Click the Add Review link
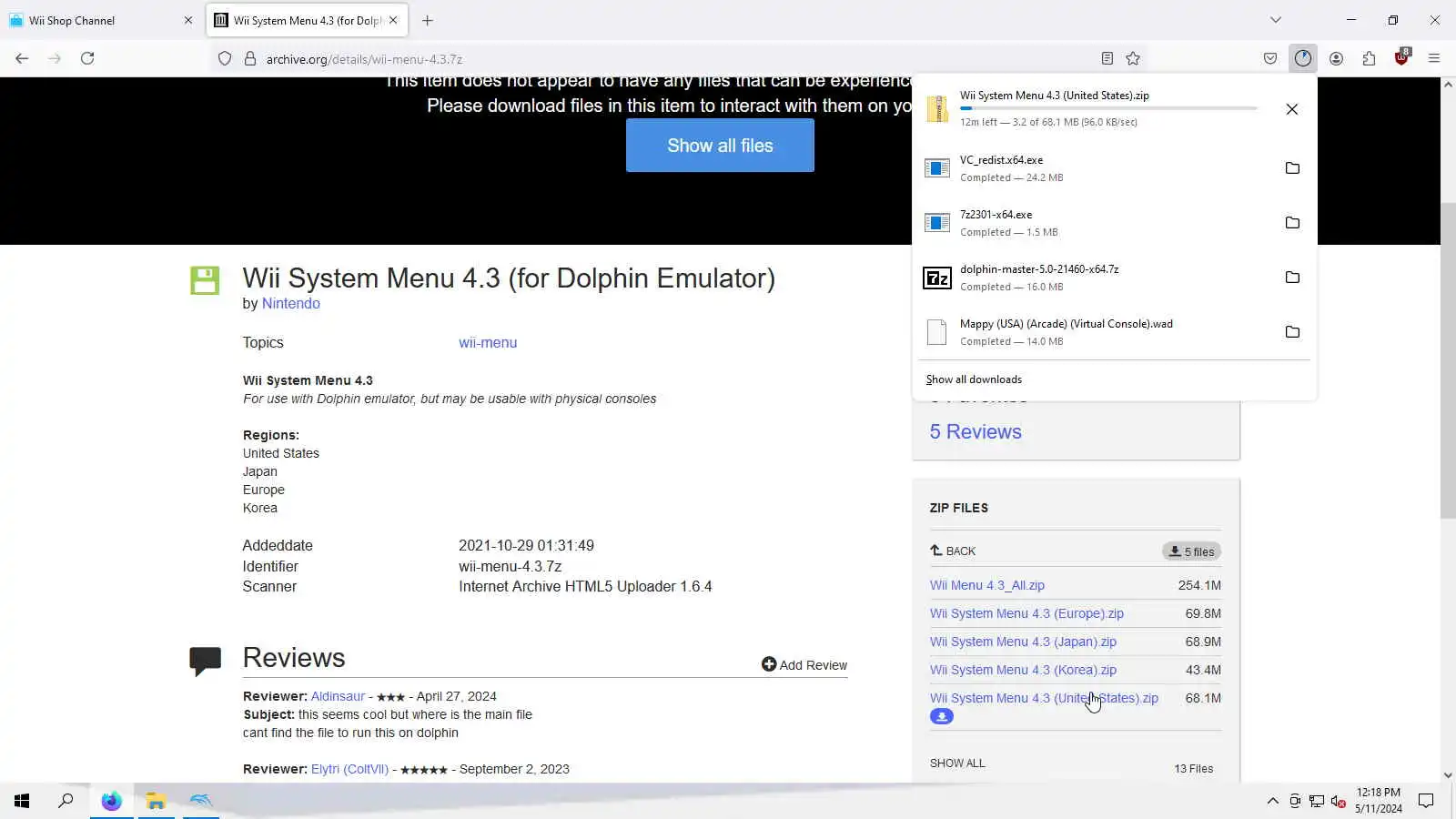 [x=804, y=665]
